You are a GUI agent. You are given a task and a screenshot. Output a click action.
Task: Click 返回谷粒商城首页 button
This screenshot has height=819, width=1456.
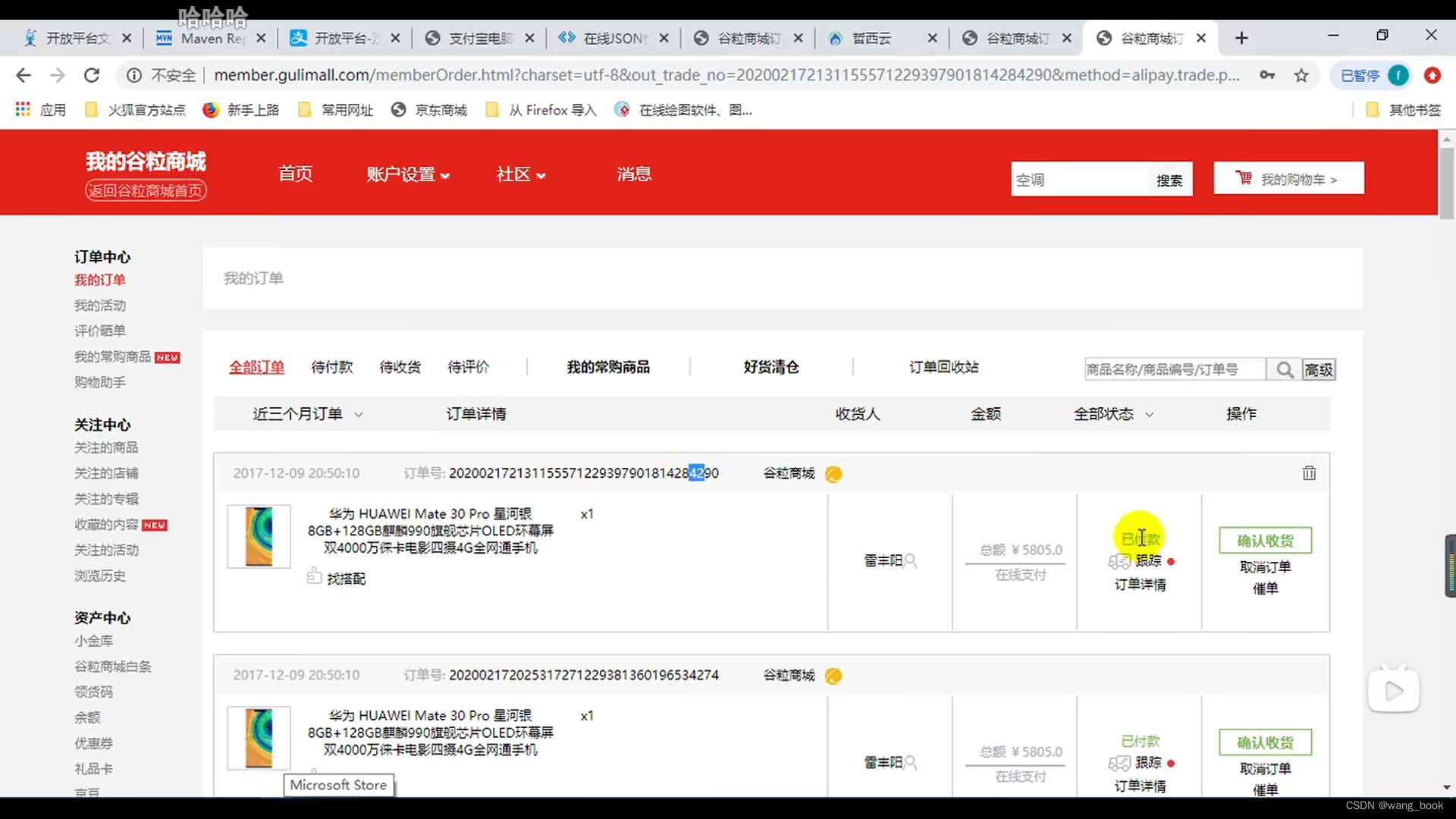[146, 190]
